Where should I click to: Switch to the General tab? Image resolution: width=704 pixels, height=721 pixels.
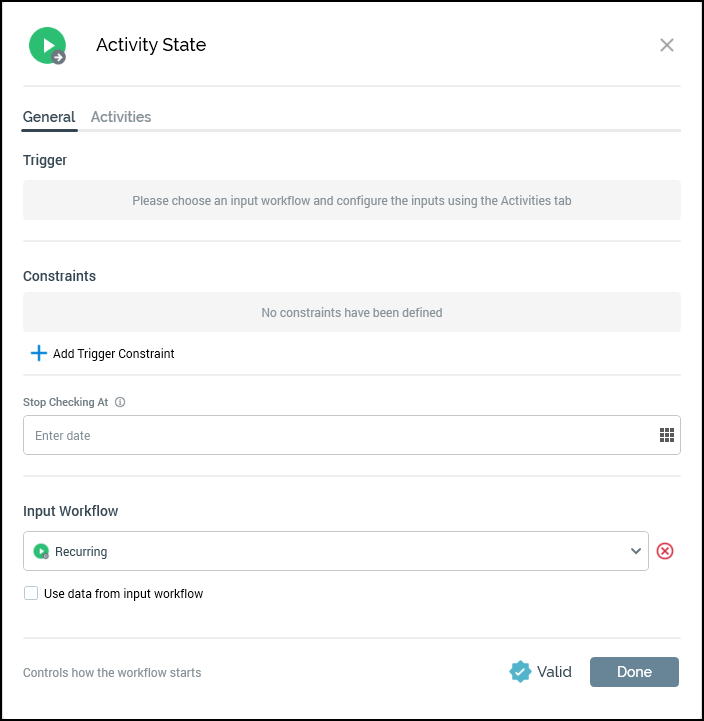pyautogui.click(x=49, y=117)
